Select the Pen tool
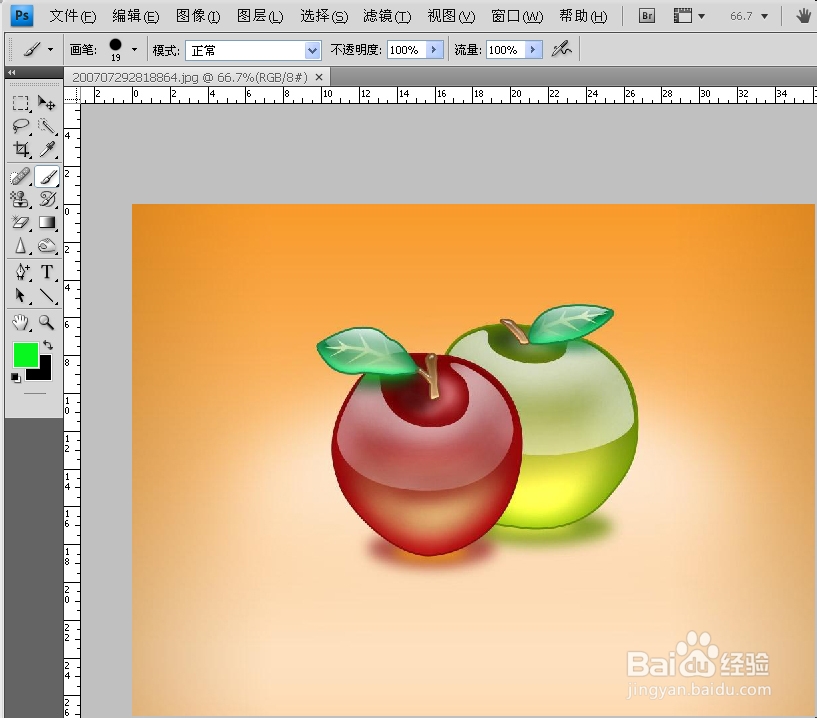This screenshot has height=718, width=817. (x=20, y=272)
